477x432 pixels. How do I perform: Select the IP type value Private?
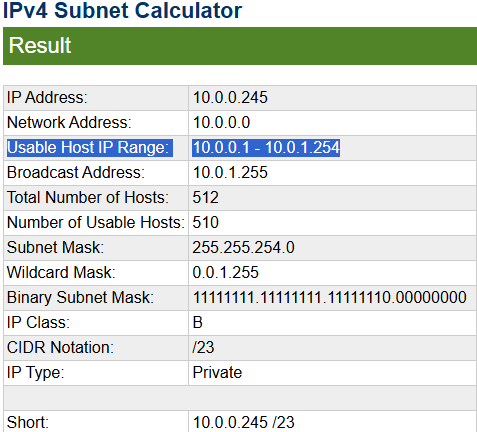217,373
